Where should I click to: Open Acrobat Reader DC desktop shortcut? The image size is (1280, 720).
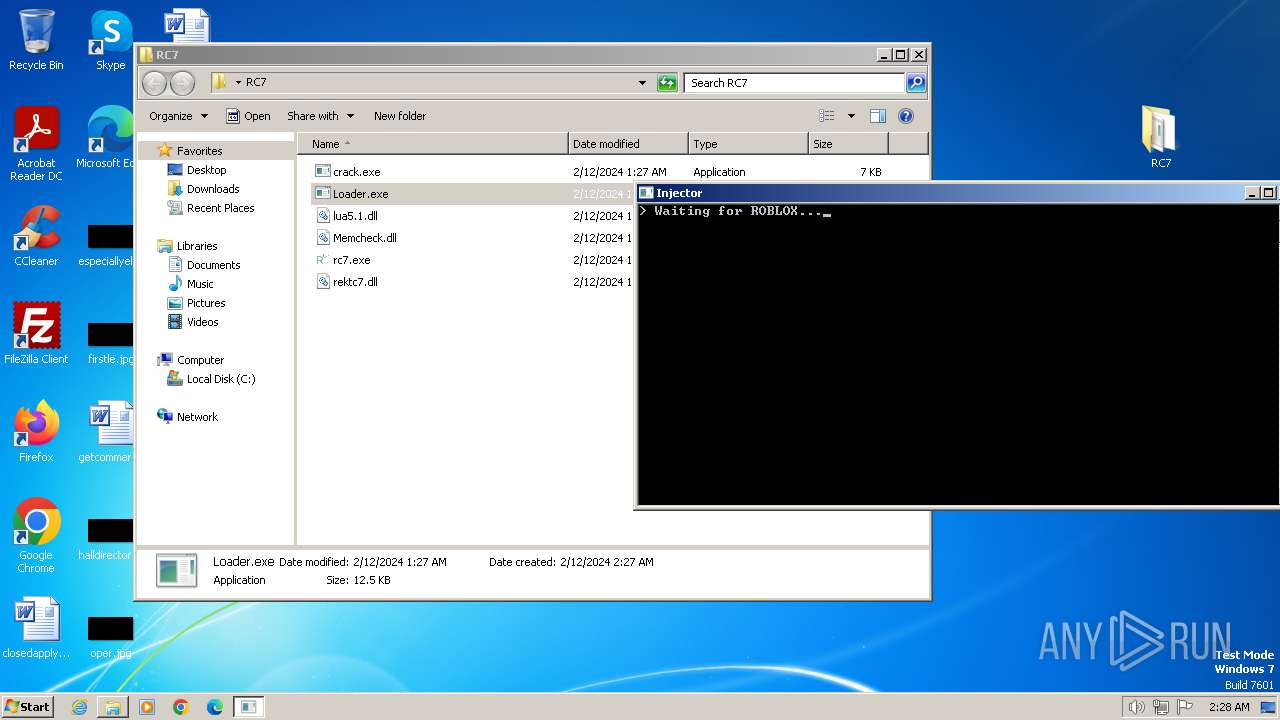click(x=36, y=143)
